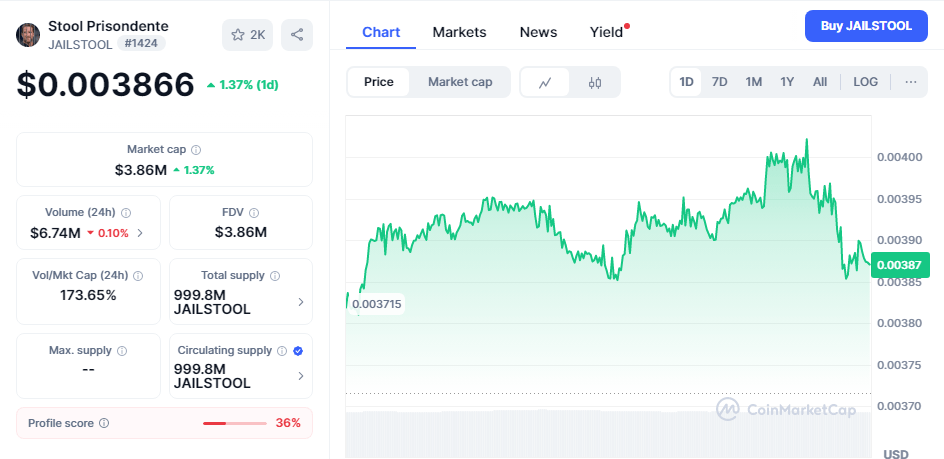Open the share icon button
The width and height of the screenshot is (944, 459).
[x=297, y=35]
